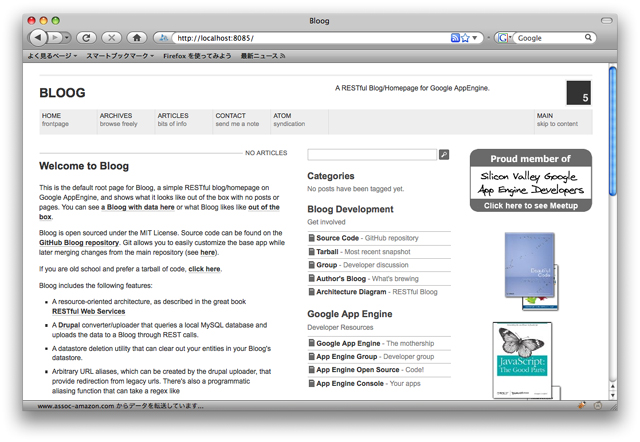Select the ARCHIVES browse freely nav tab

(126, 121)
